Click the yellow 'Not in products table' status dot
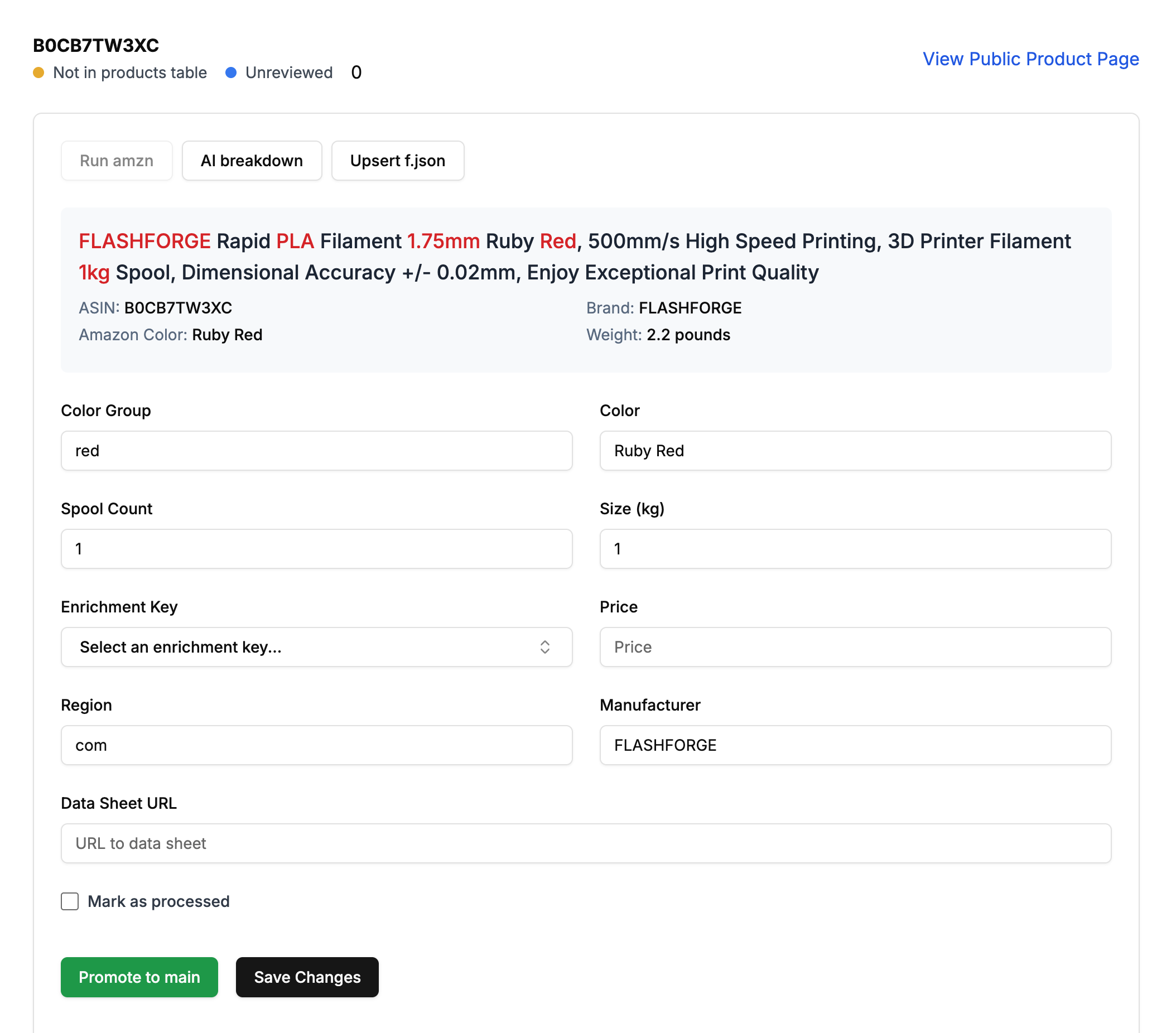 (38, 73)
